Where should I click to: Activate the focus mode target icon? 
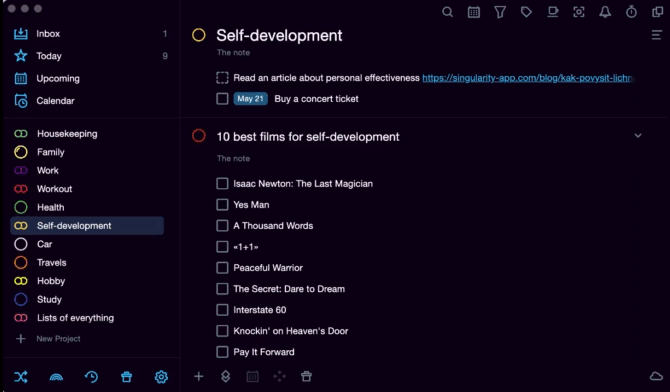point(579,12)
